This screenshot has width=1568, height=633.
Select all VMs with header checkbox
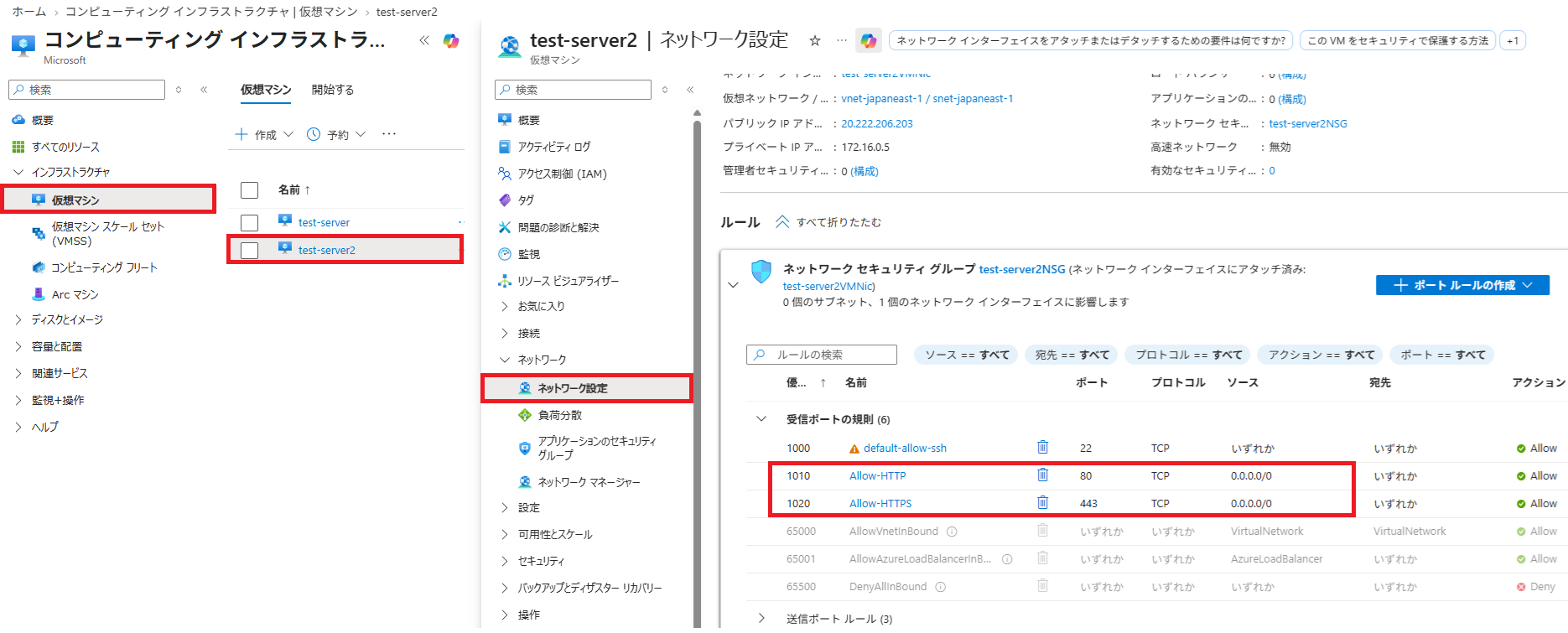249,190
